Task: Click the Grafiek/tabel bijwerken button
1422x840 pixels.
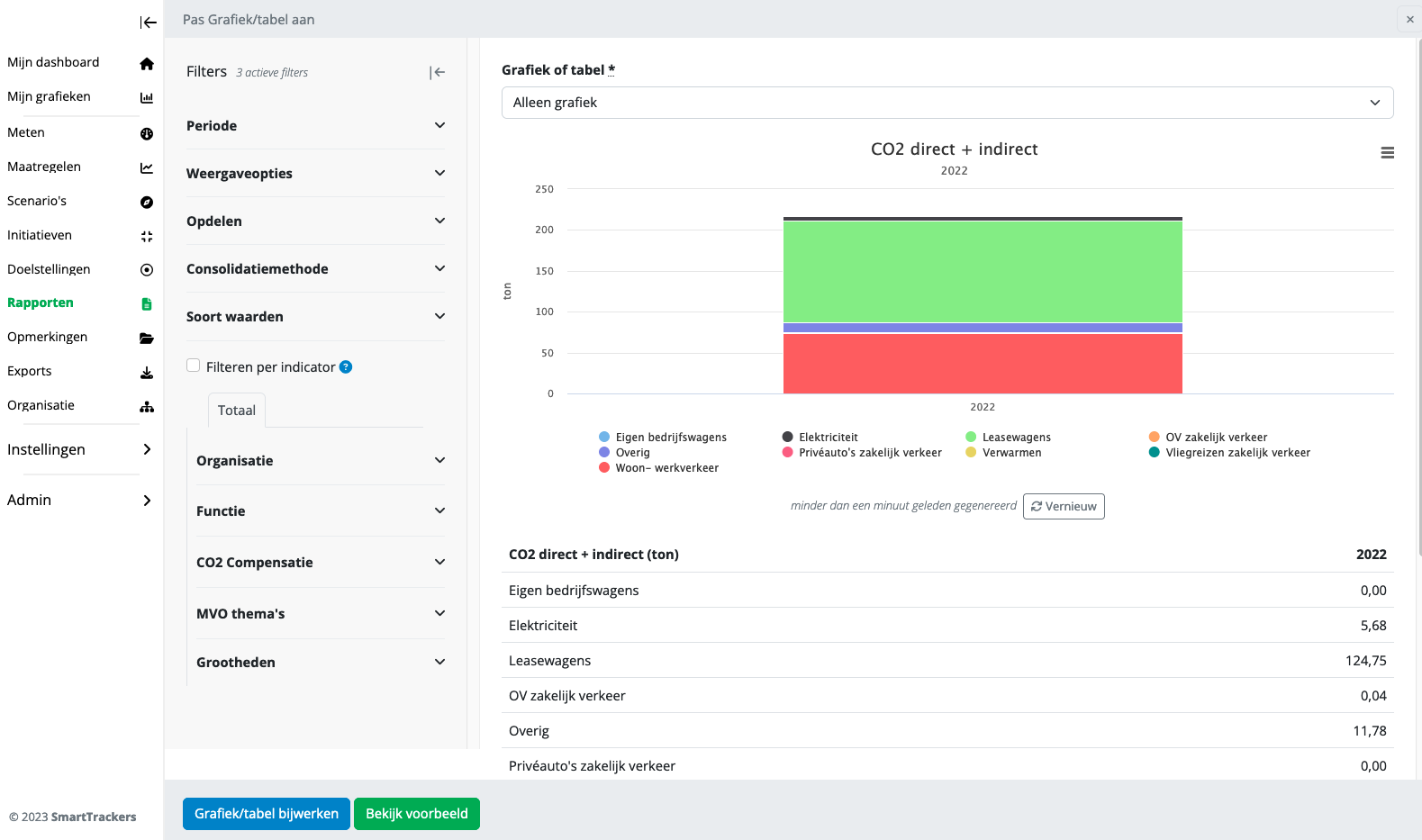Action: [266, 814]
